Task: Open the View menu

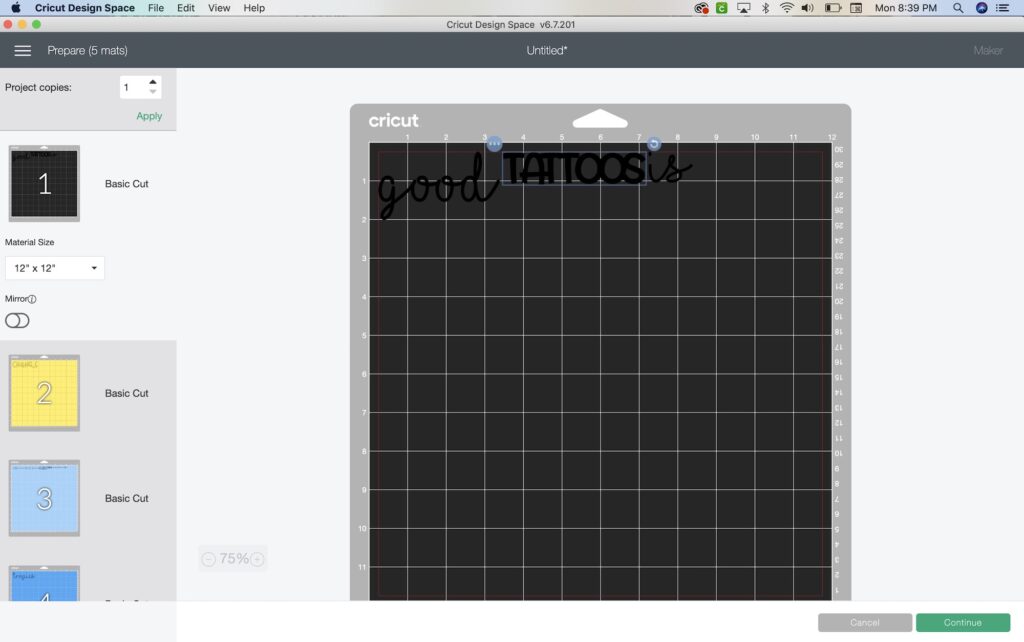Action: click(219, 8)
